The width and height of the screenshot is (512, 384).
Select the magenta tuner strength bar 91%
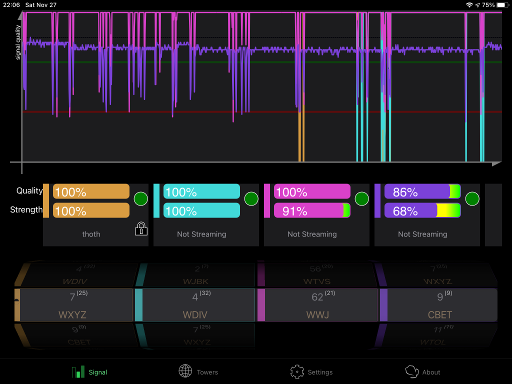click(x=312, y=211)
